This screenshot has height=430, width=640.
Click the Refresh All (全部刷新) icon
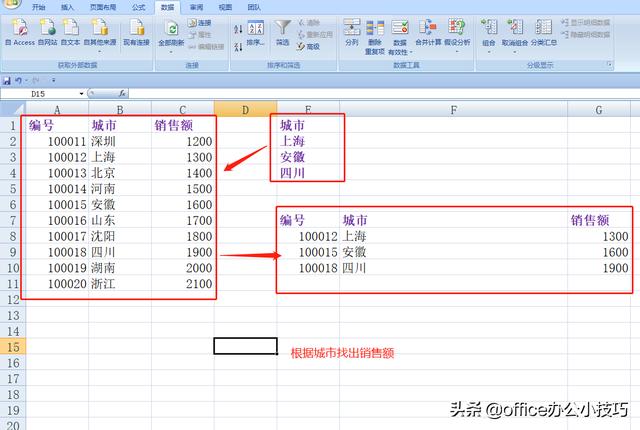tap(171, 29)
